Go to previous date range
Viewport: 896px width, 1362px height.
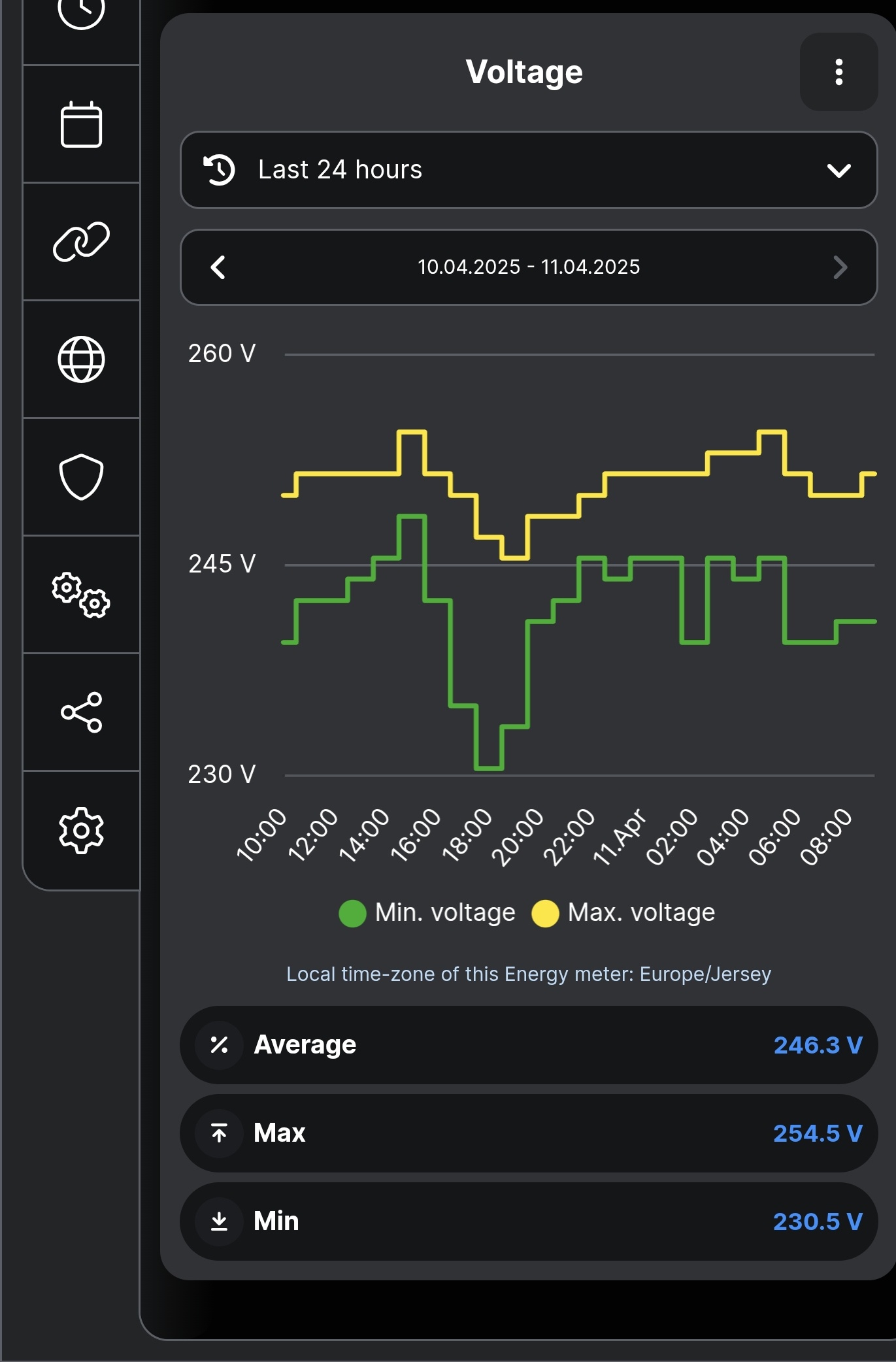point(218,267)
